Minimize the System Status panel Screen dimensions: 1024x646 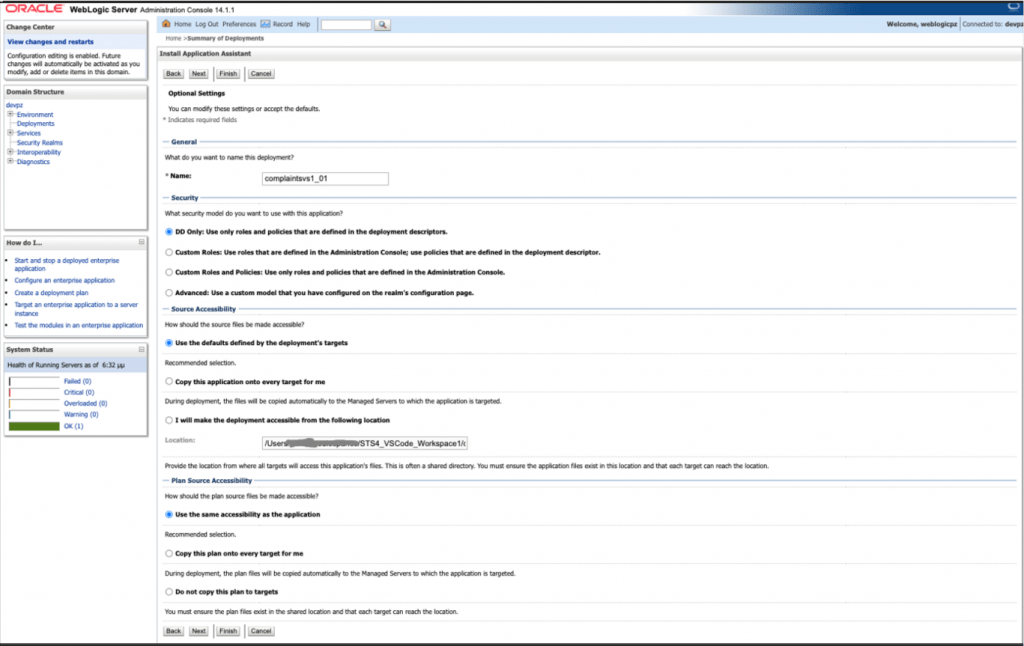142,349
